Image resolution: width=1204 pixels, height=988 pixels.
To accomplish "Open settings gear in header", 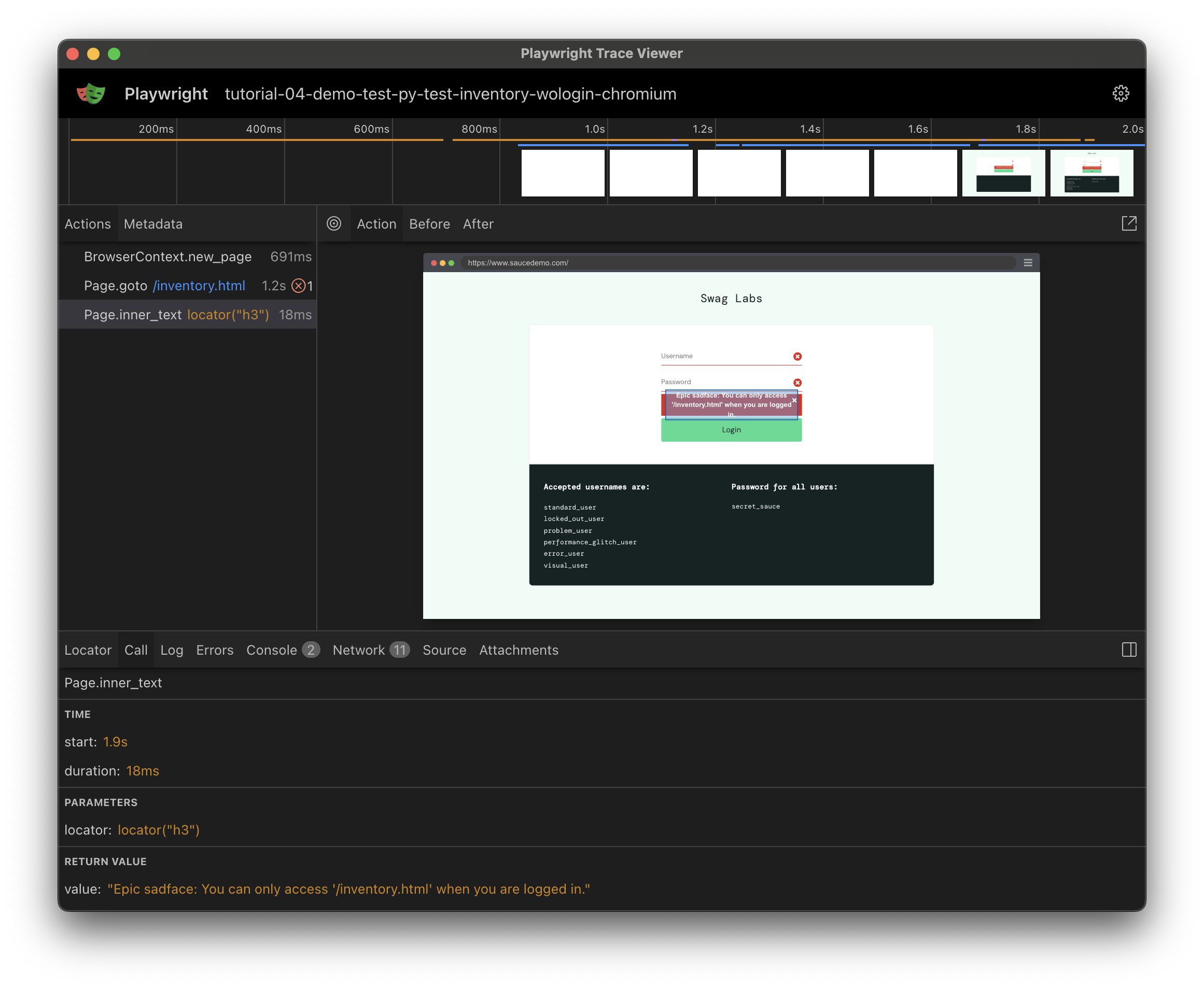I will point(1121,93).
